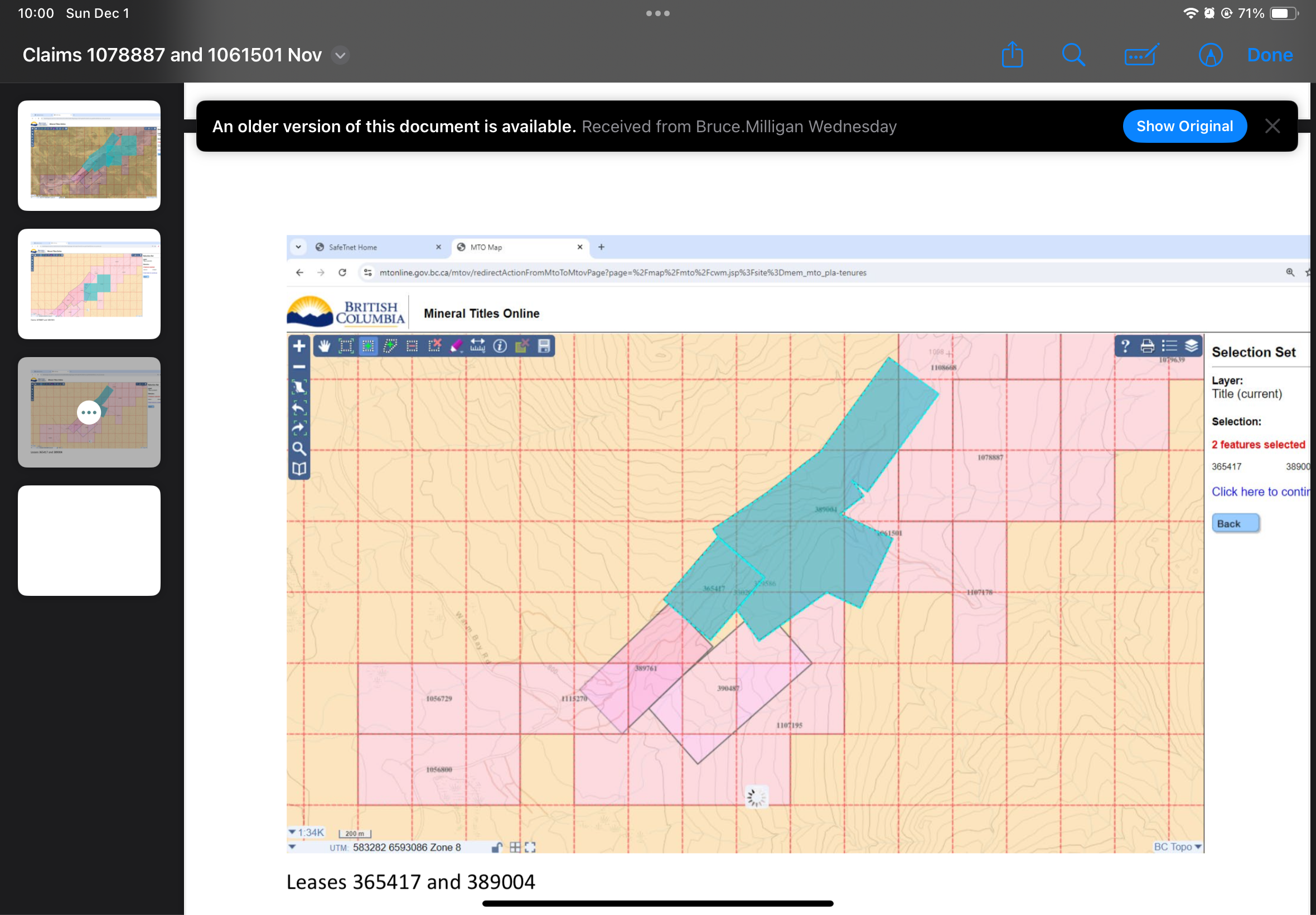Image resolution: width=1316 pixels, height=915 pixels.
Task: Tap the Markup pen-circle icon
Action: coord(1210,55)
